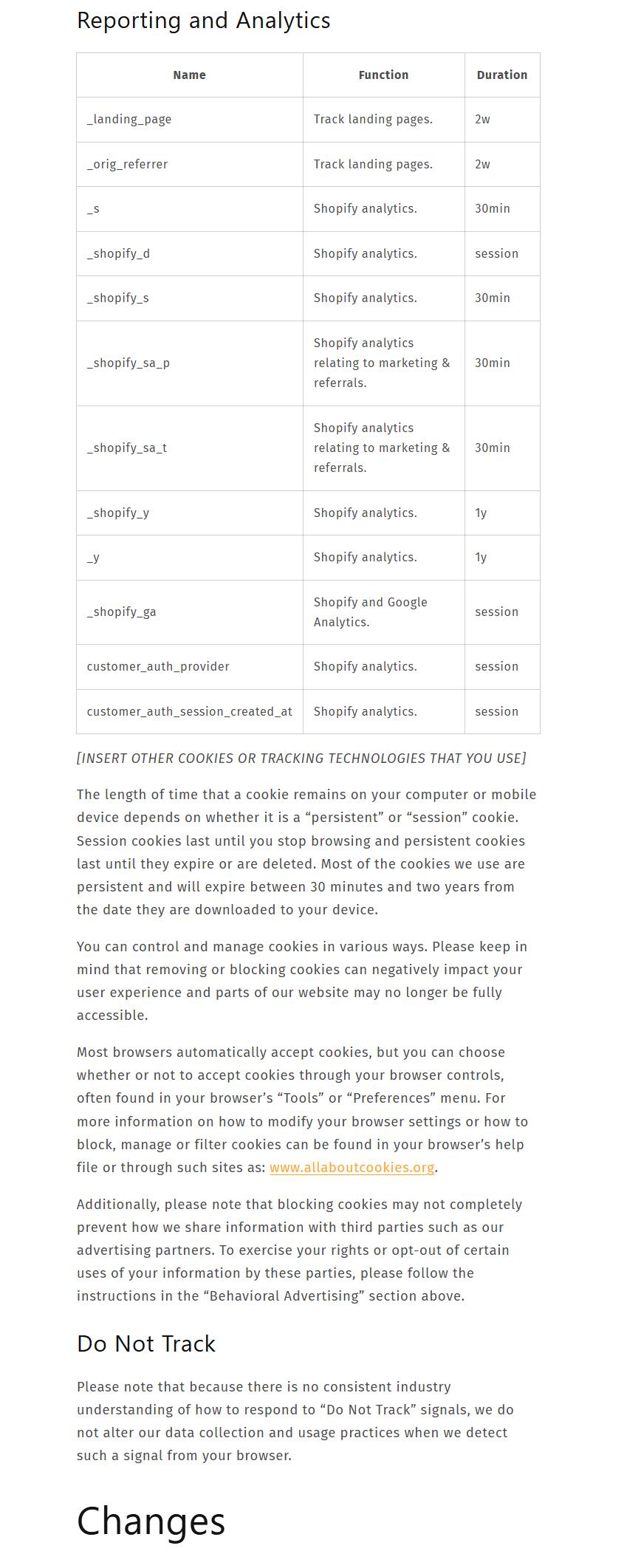Click the INSERT OTHER COOKIES placeholder text
Image resolution: width=641 pixels, height=1568 pixels.
tap(301, 759)
